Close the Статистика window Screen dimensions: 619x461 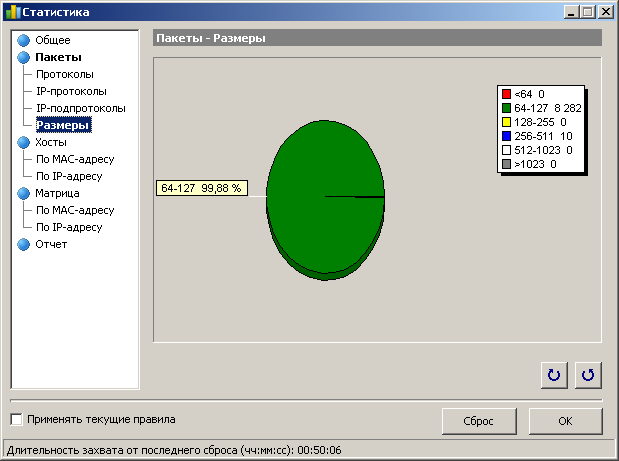(x=606, y=12)
